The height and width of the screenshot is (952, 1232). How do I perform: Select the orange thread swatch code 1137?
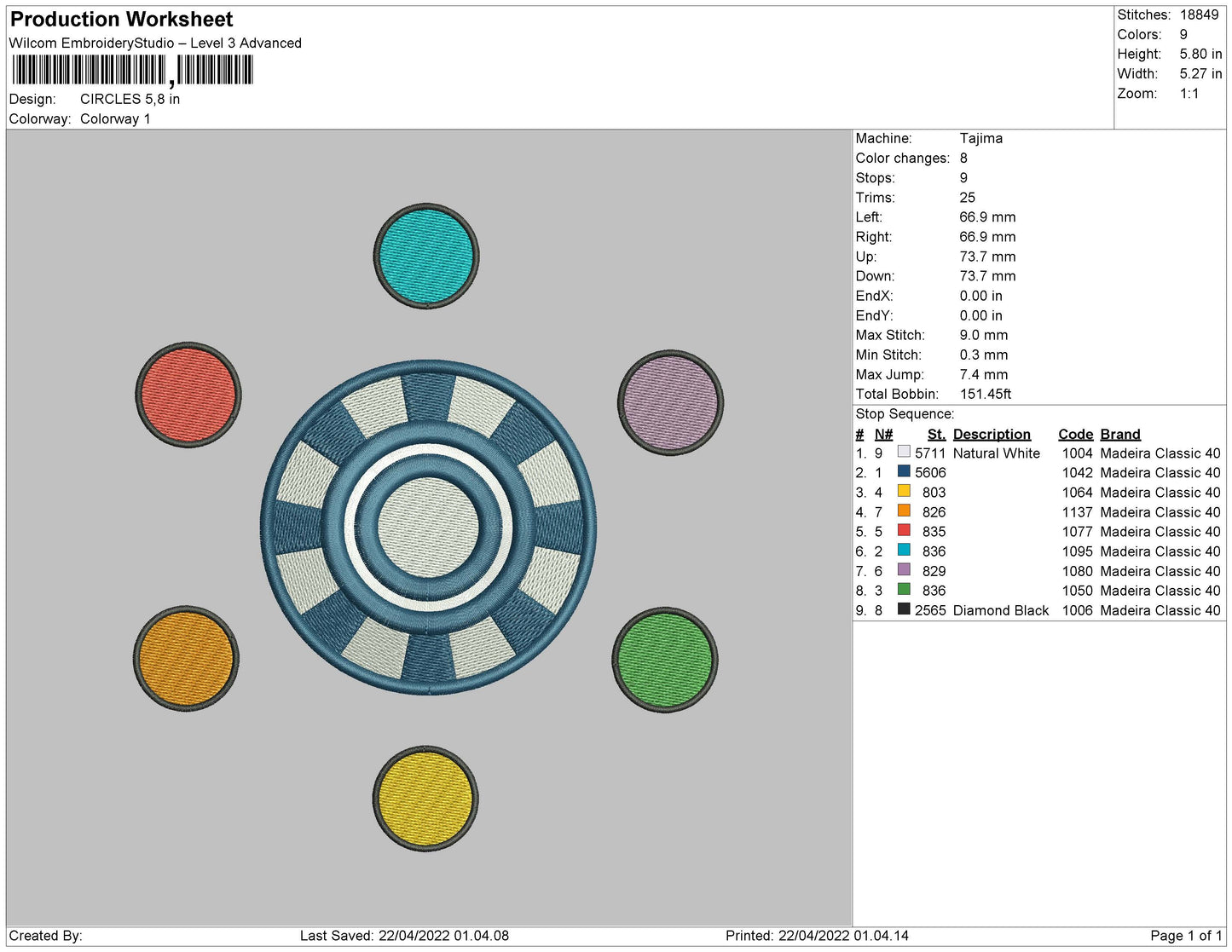point(904,511)
